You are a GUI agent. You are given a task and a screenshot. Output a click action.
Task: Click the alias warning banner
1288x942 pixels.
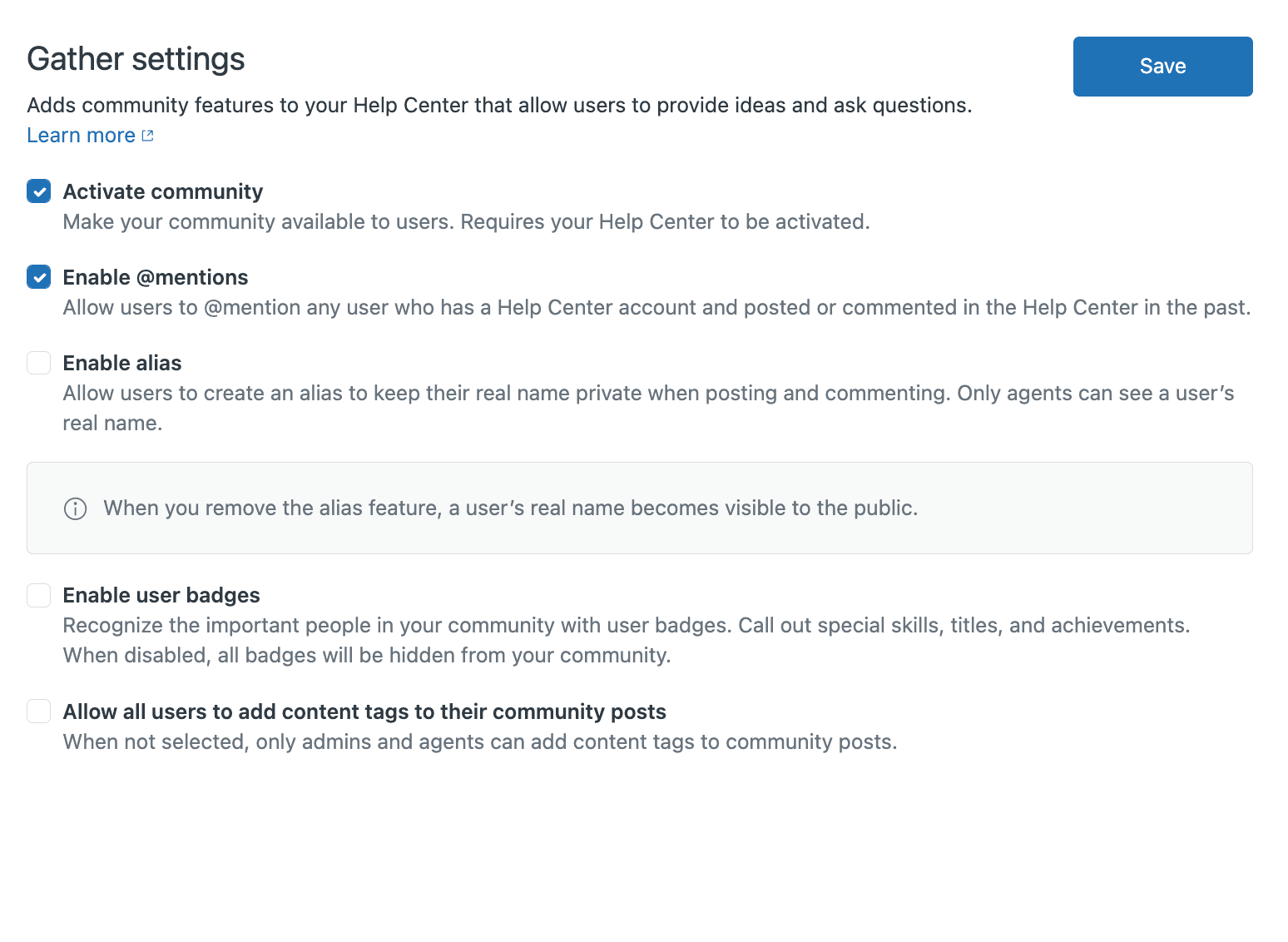(639, 508)
